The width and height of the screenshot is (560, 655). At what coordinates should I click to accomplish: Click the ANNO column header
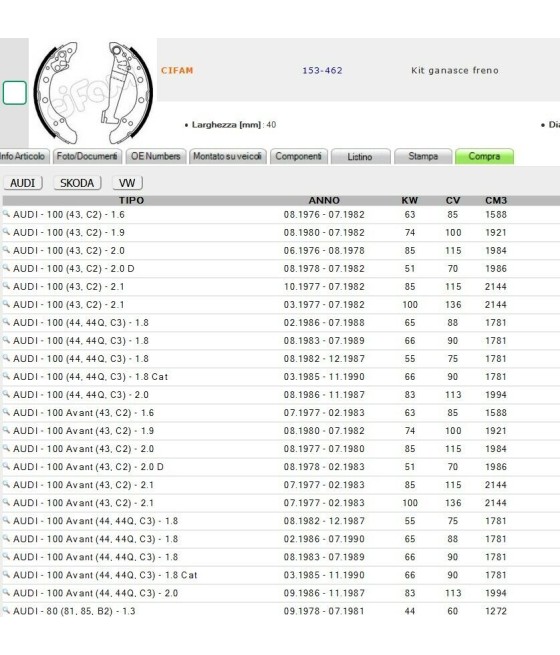tap(324, 201)
